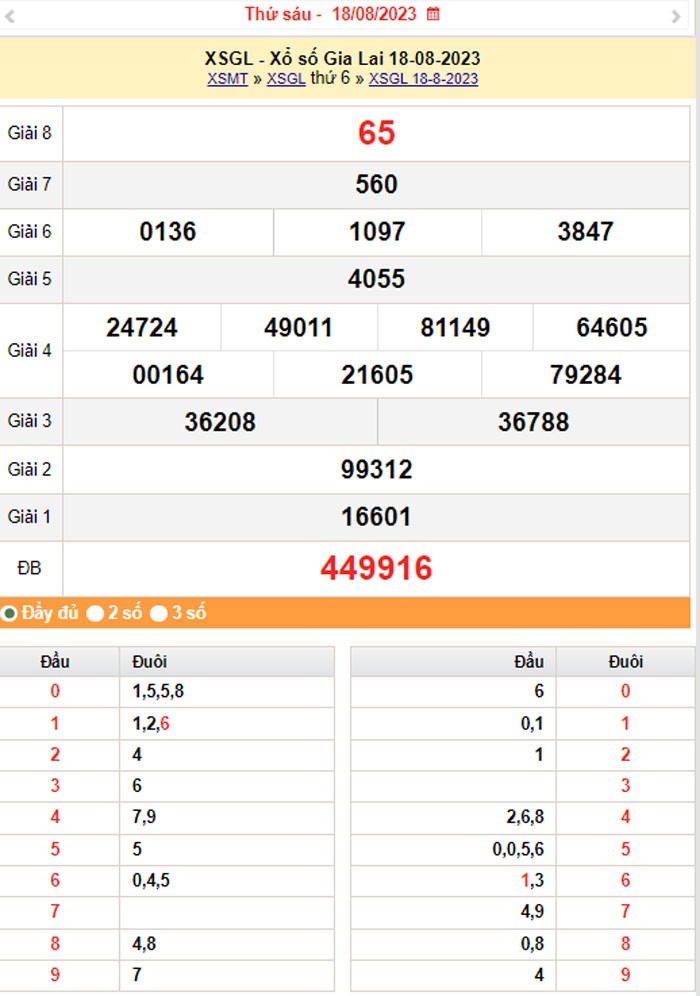Click Giải 4 number 00164

coord(168,375)
